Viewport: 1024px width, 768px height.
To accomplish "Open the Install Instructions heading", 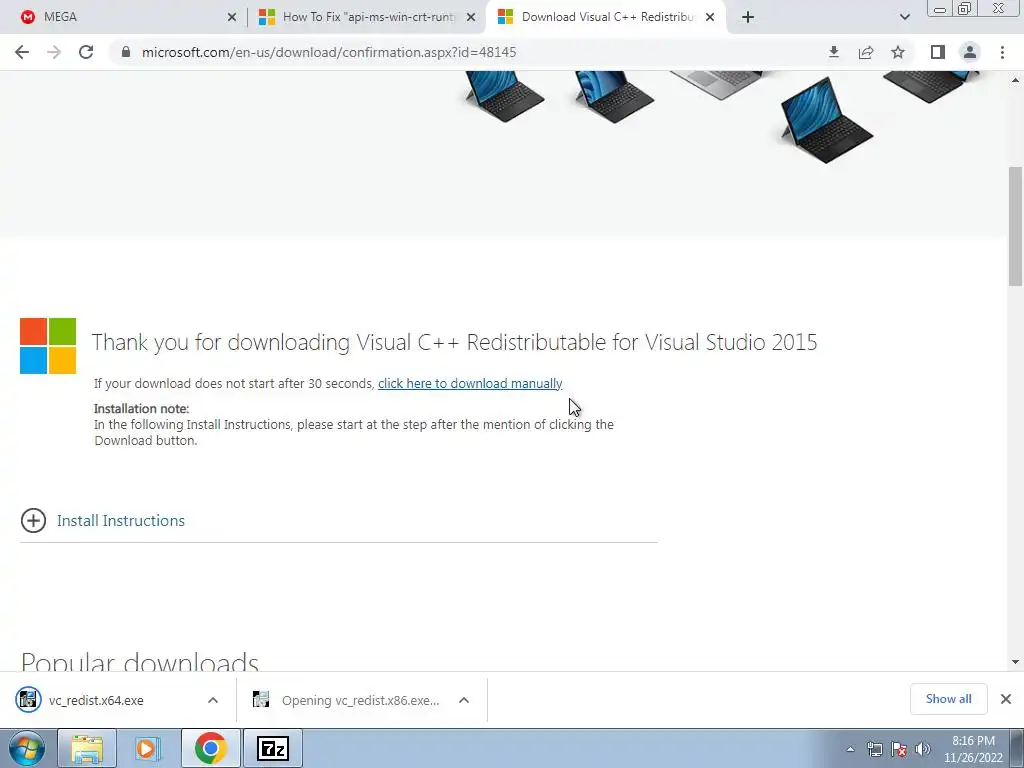I will coord(121,520).
